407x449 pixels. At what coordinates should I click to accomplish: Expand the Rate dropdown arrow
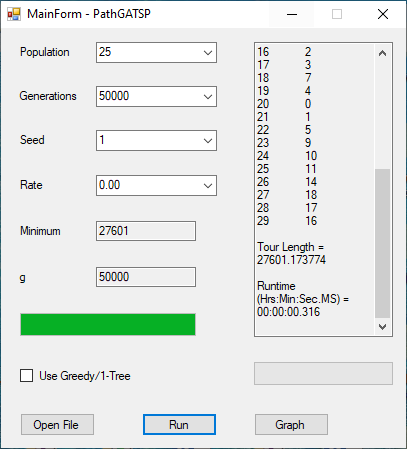pos(208,186)
